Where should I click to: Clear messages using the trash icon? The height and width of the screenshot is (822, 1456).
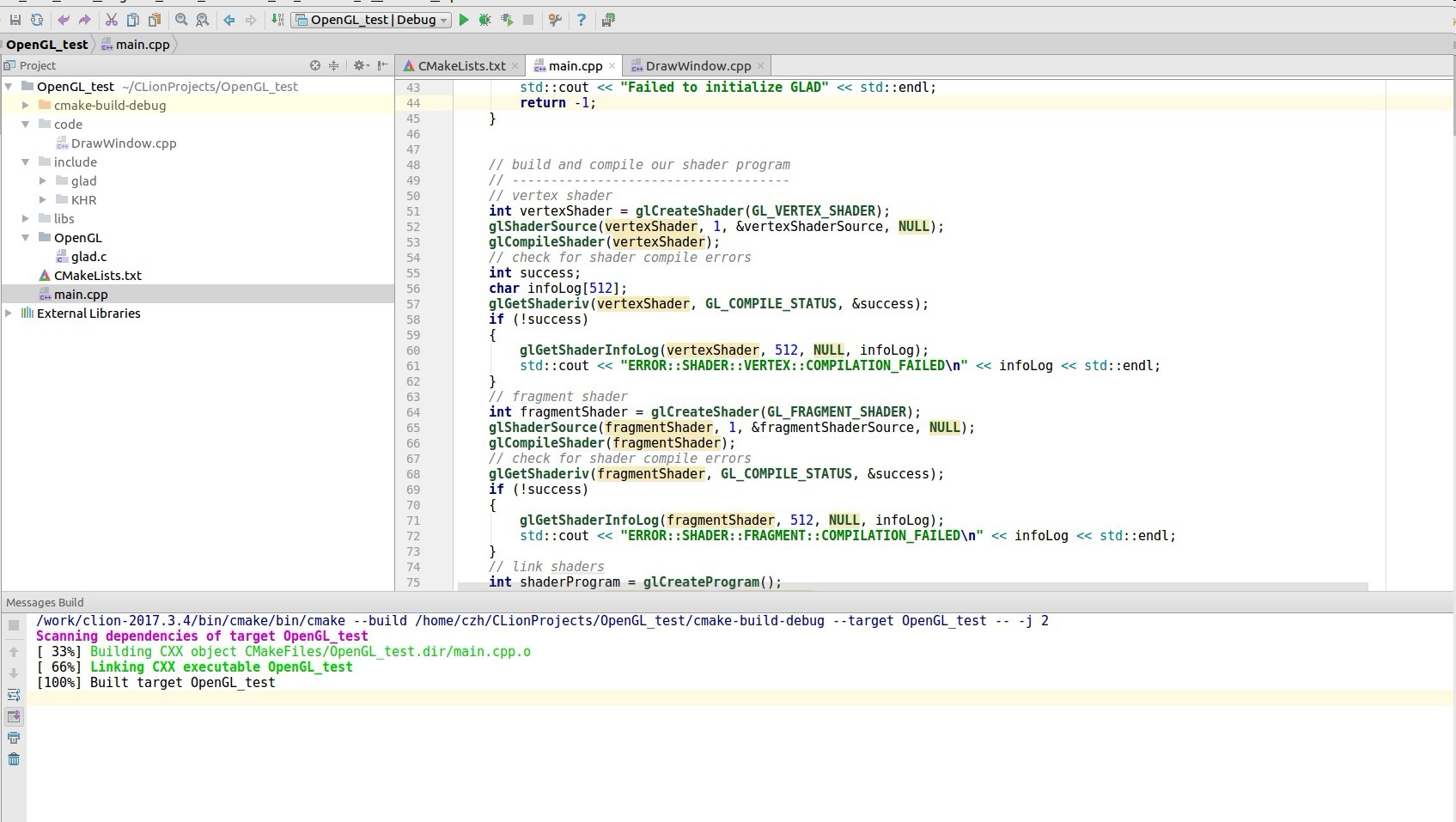click(x=14, y=759)
